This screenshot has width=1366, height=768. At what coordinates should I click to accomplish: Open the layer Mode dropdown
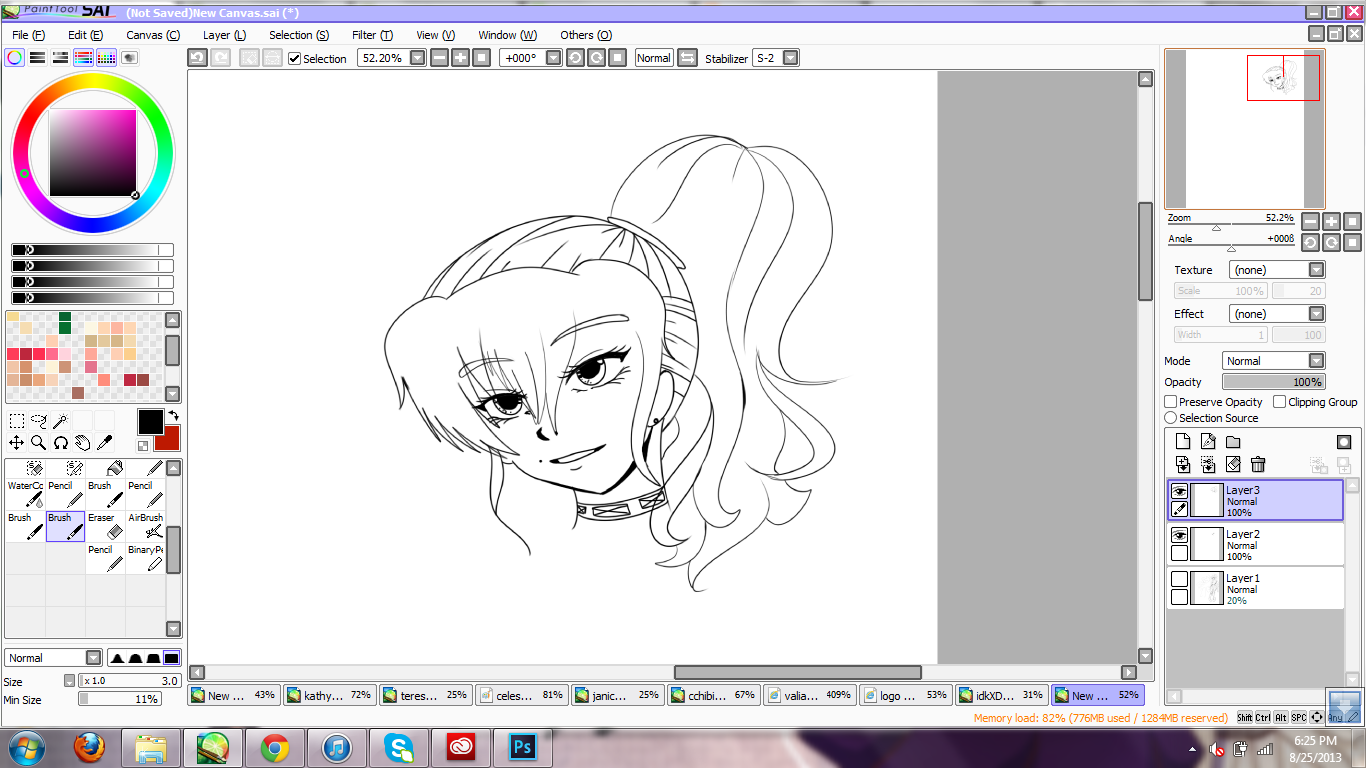1317,361
